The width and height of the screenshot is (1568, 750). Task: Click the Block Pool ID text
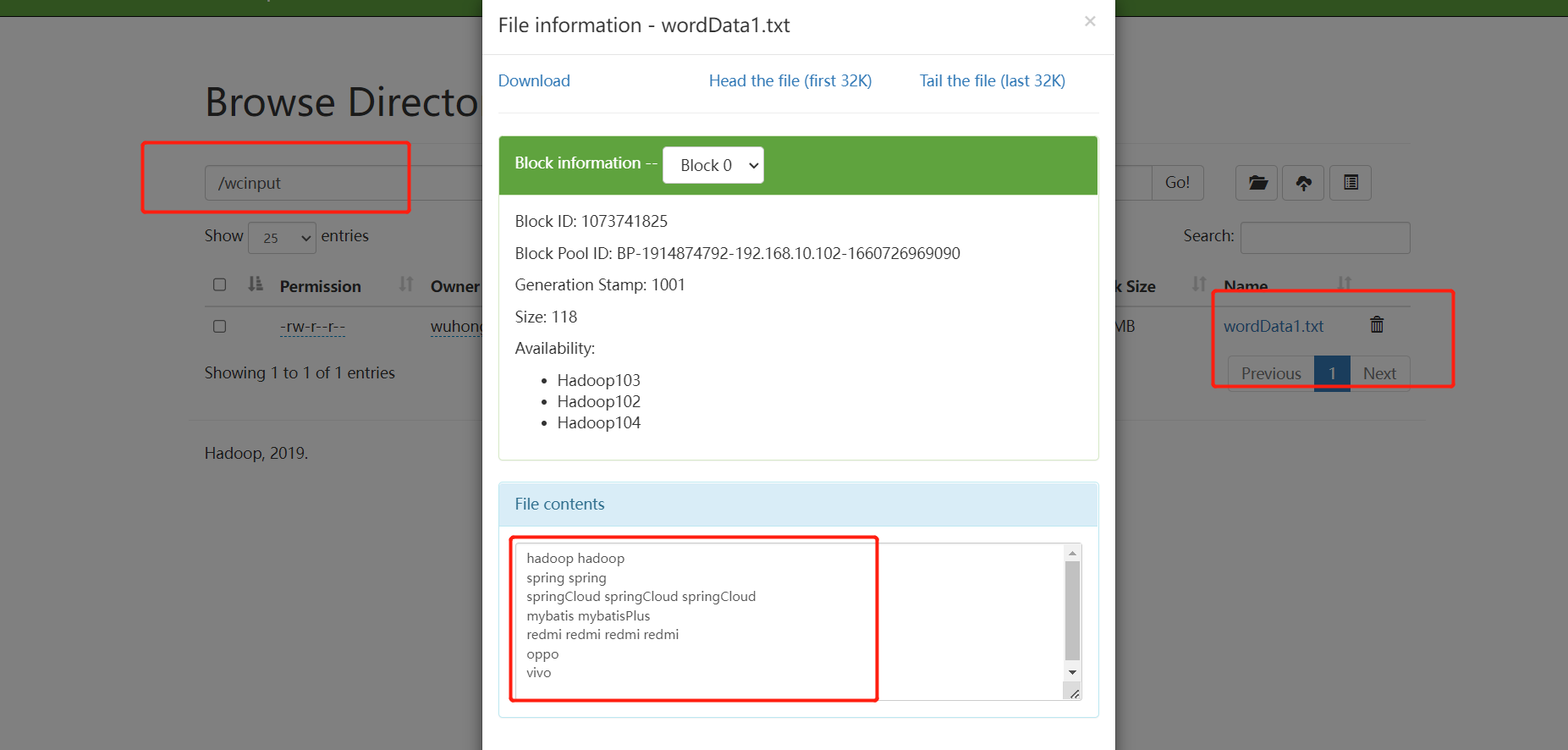737,254
